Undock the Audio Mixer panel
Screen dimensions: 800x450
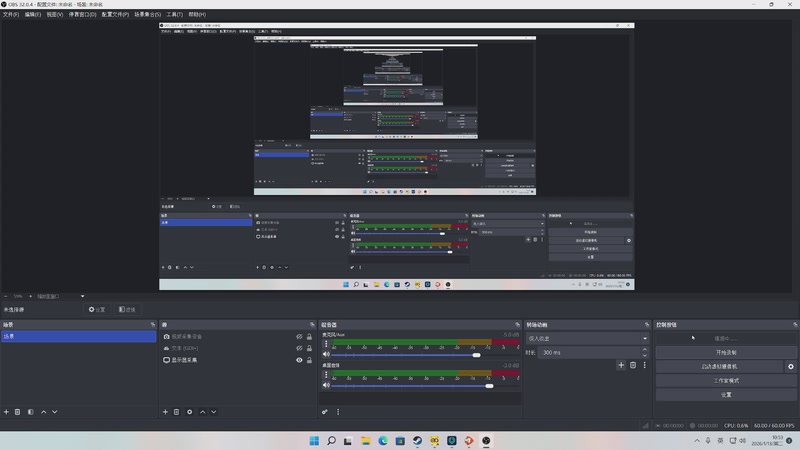pyautogui.click(x=517, y=324)
